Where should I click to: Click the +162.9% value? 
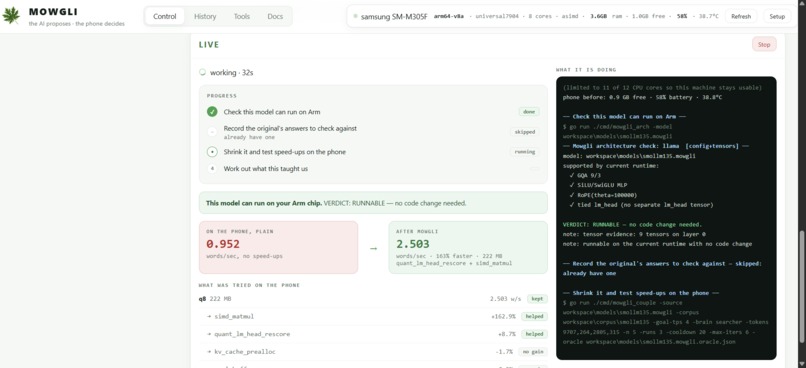pyautogui.click(x=503, y=316)
